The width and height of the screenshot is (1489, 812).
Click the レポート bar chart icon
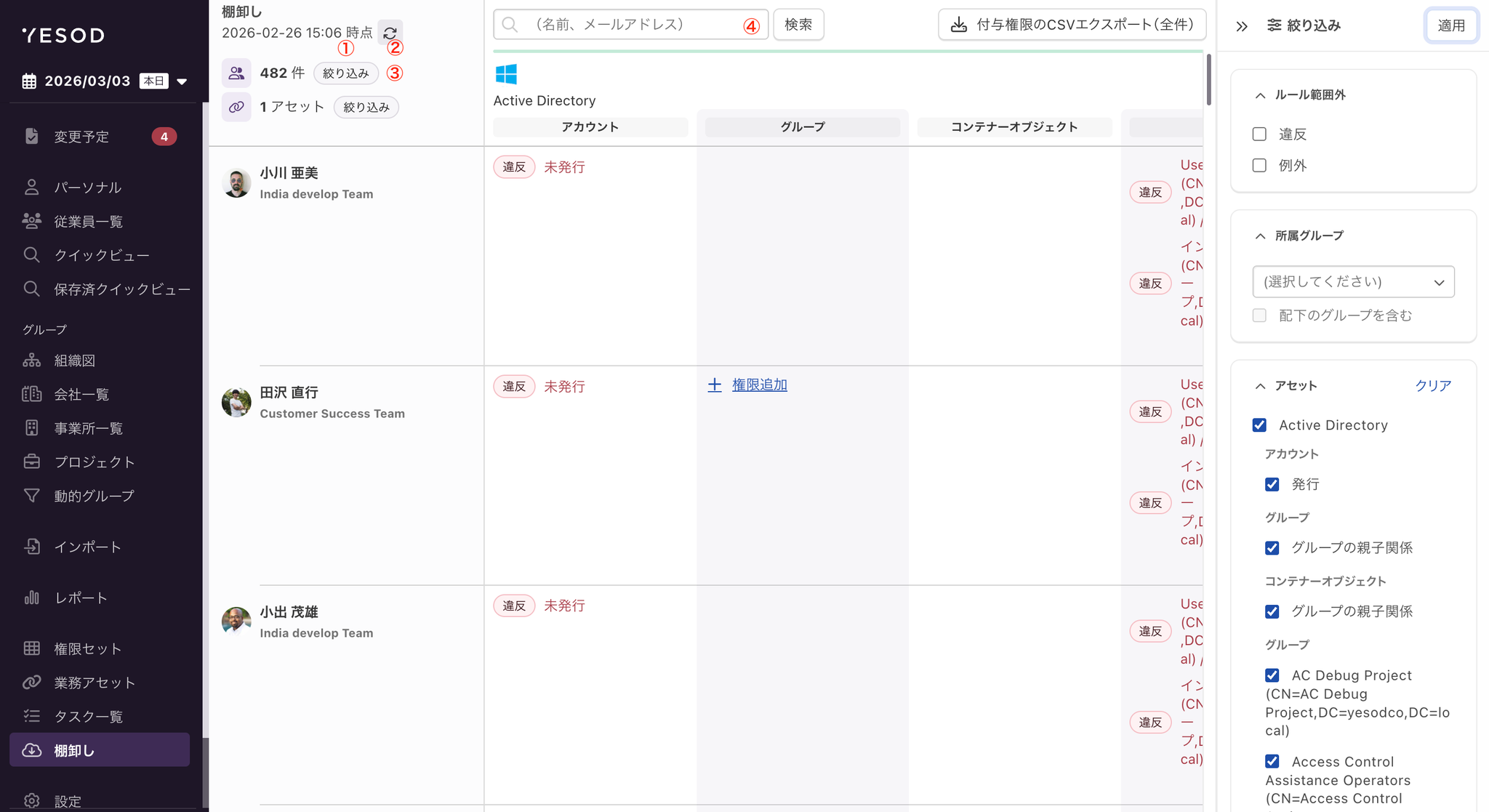tap(31, 598)
